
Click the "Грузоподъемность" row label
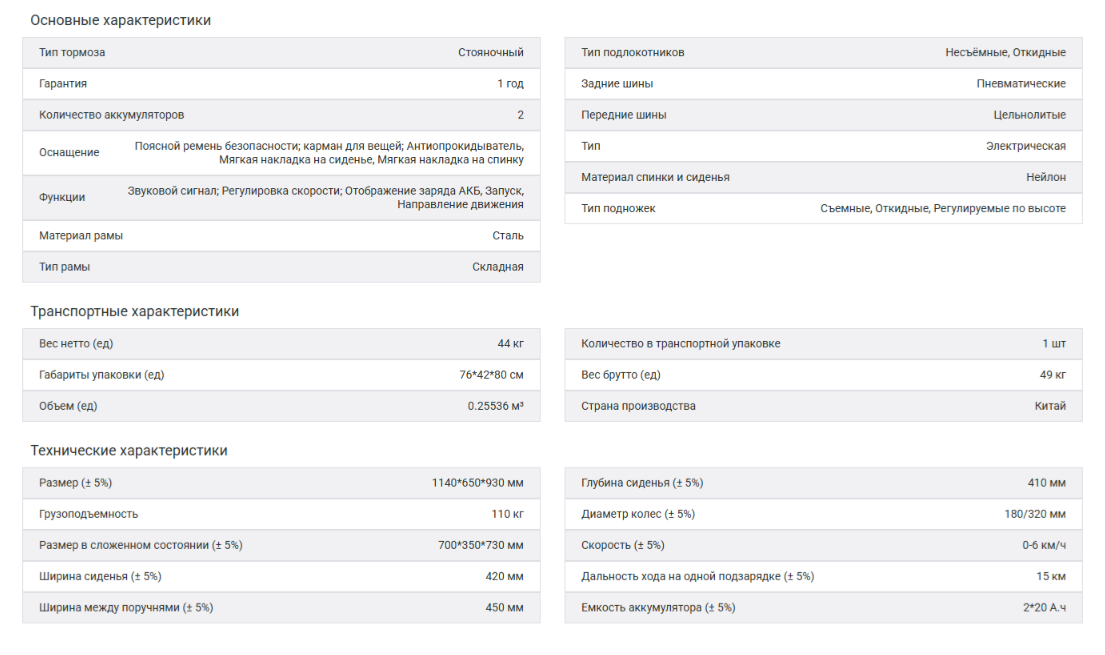point(88,514)
